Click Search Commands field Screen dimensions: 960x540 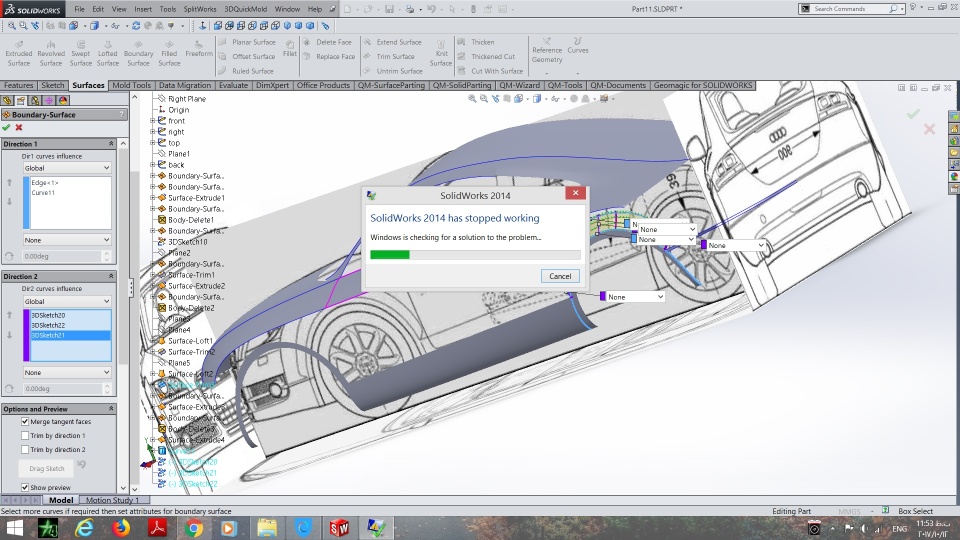click(851, 9)
